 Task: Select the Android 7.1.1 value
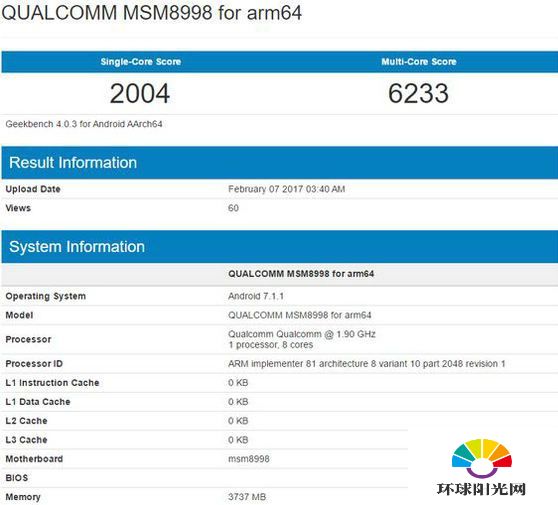256,296
